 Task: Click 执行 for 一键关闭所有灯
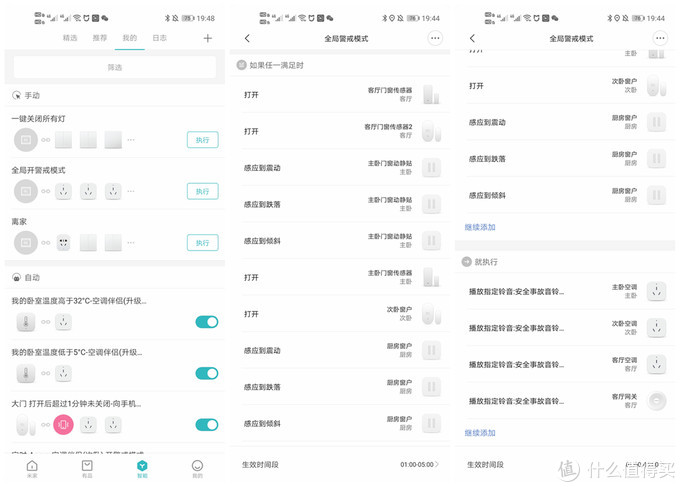click(x=203, y=140)
